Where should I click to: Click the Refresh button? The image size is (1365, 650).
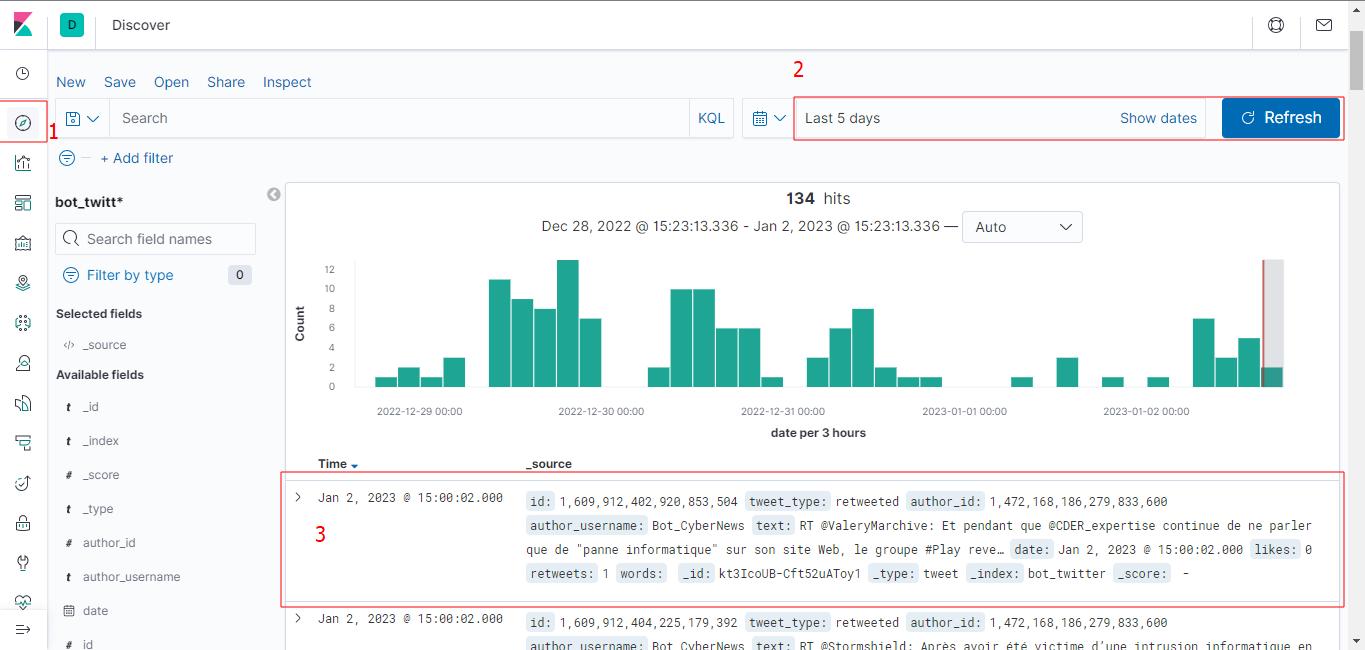pyautogui.click(x=1280, y=118)
